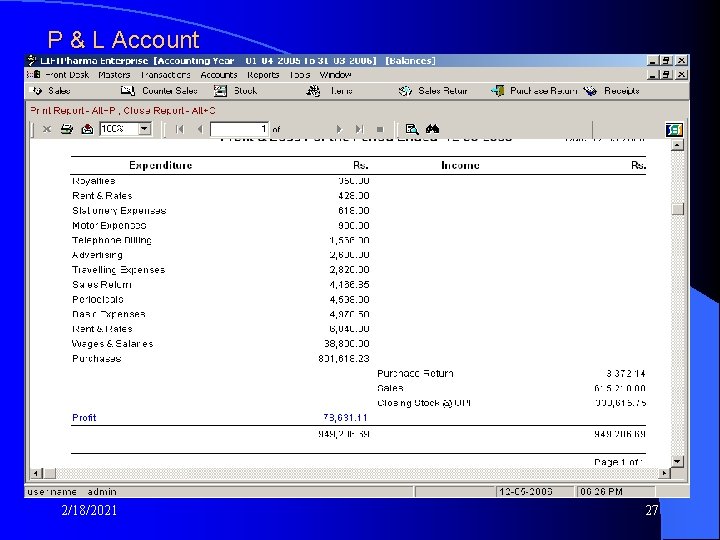This screenshot has width=720, height=540.
Task: Select the Closing Stock income row
Action: (x=512, y=403)
